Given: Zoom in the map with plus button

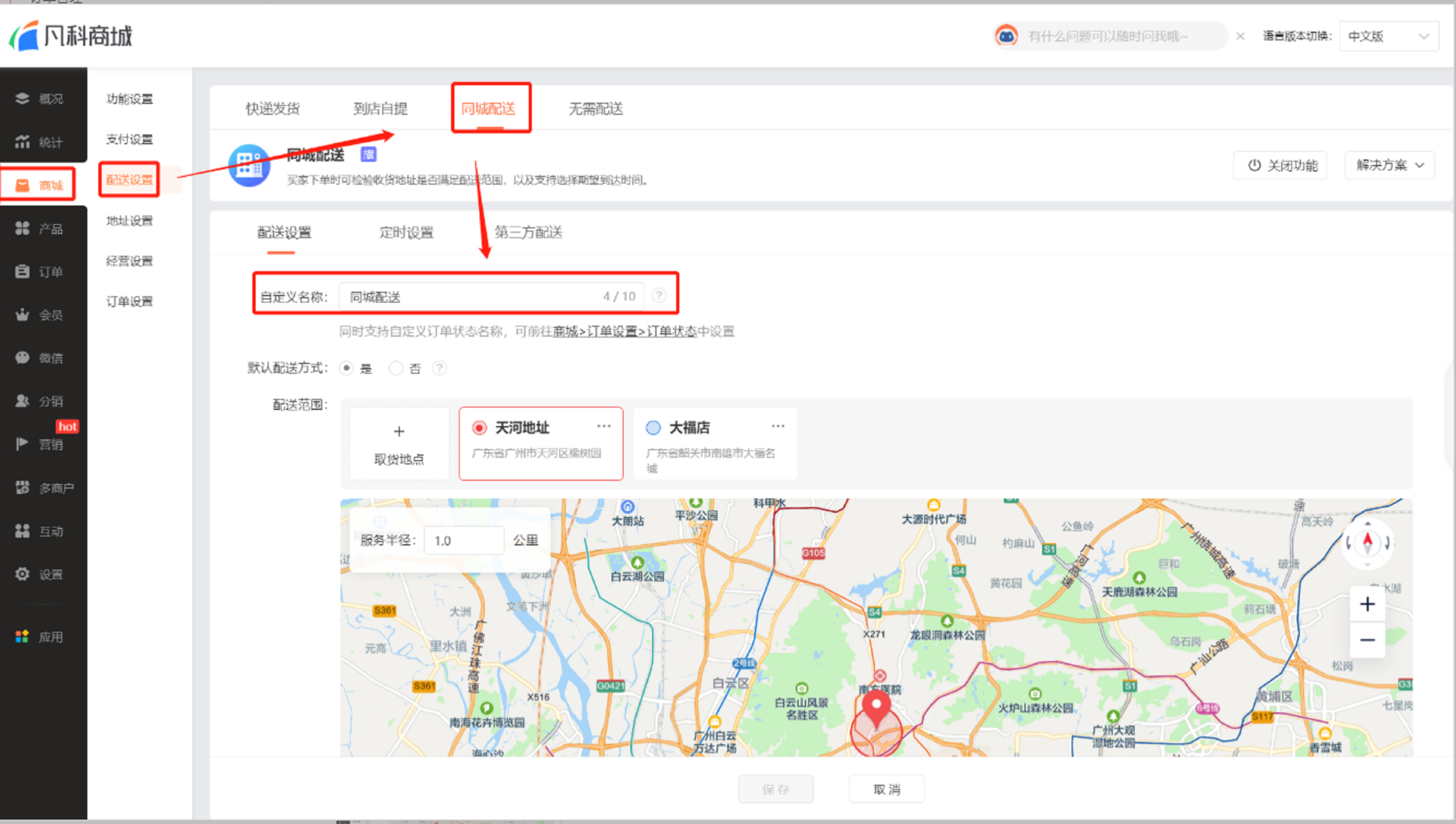Looking at the screenshot, I should tap(1367, 604).
